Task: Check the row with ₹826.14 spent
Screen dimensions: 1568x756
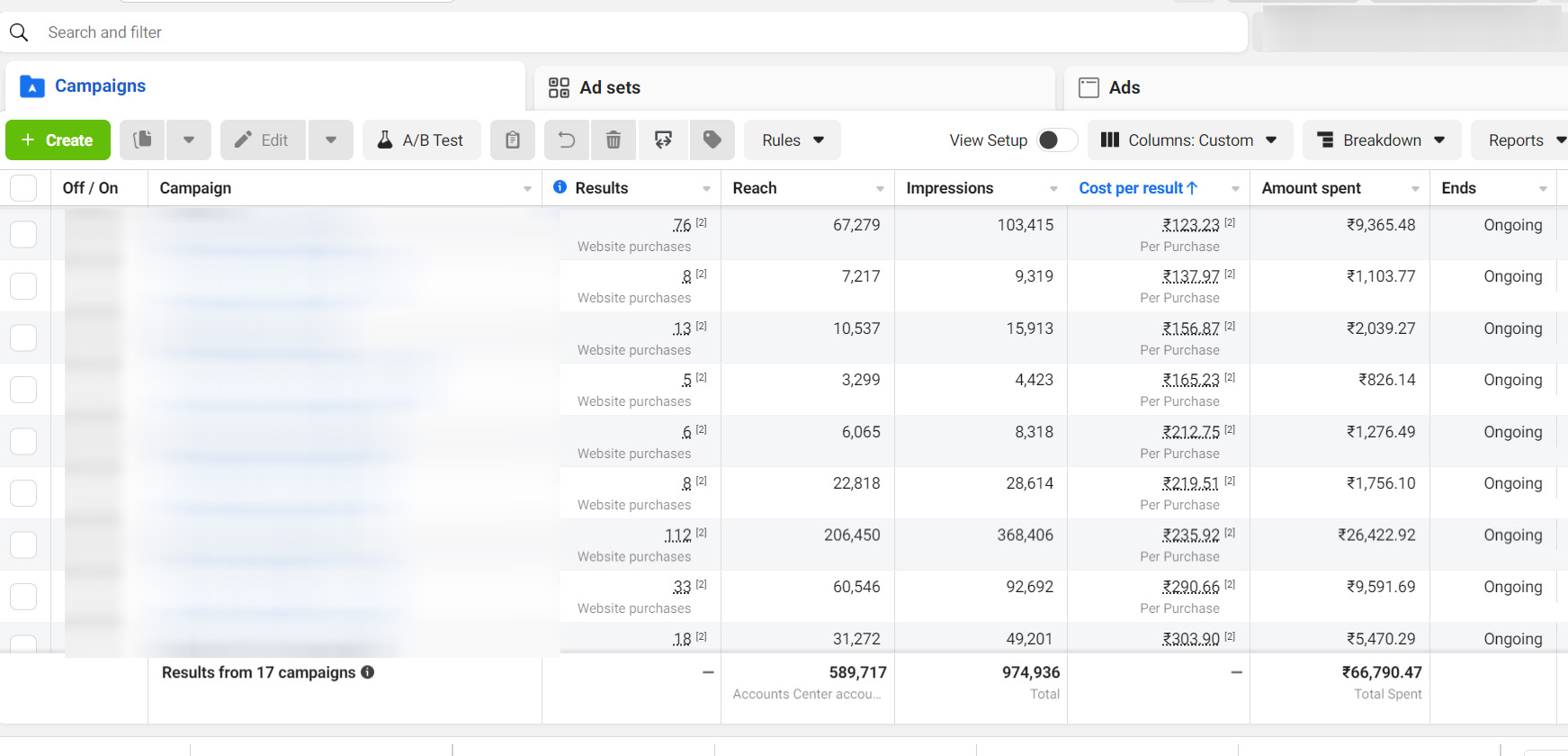Action: [23, 390]
